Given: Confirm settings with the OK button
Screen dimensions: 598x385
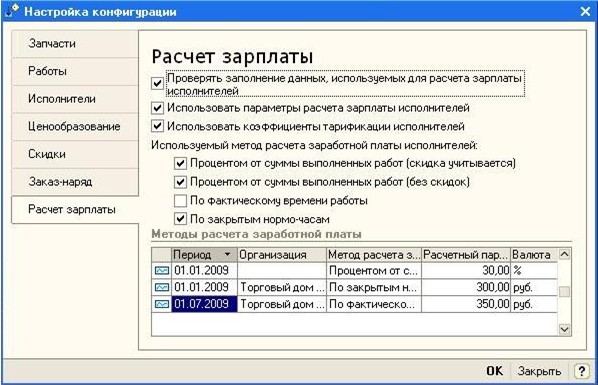Looking at the screenshot, I should point(495,371).
